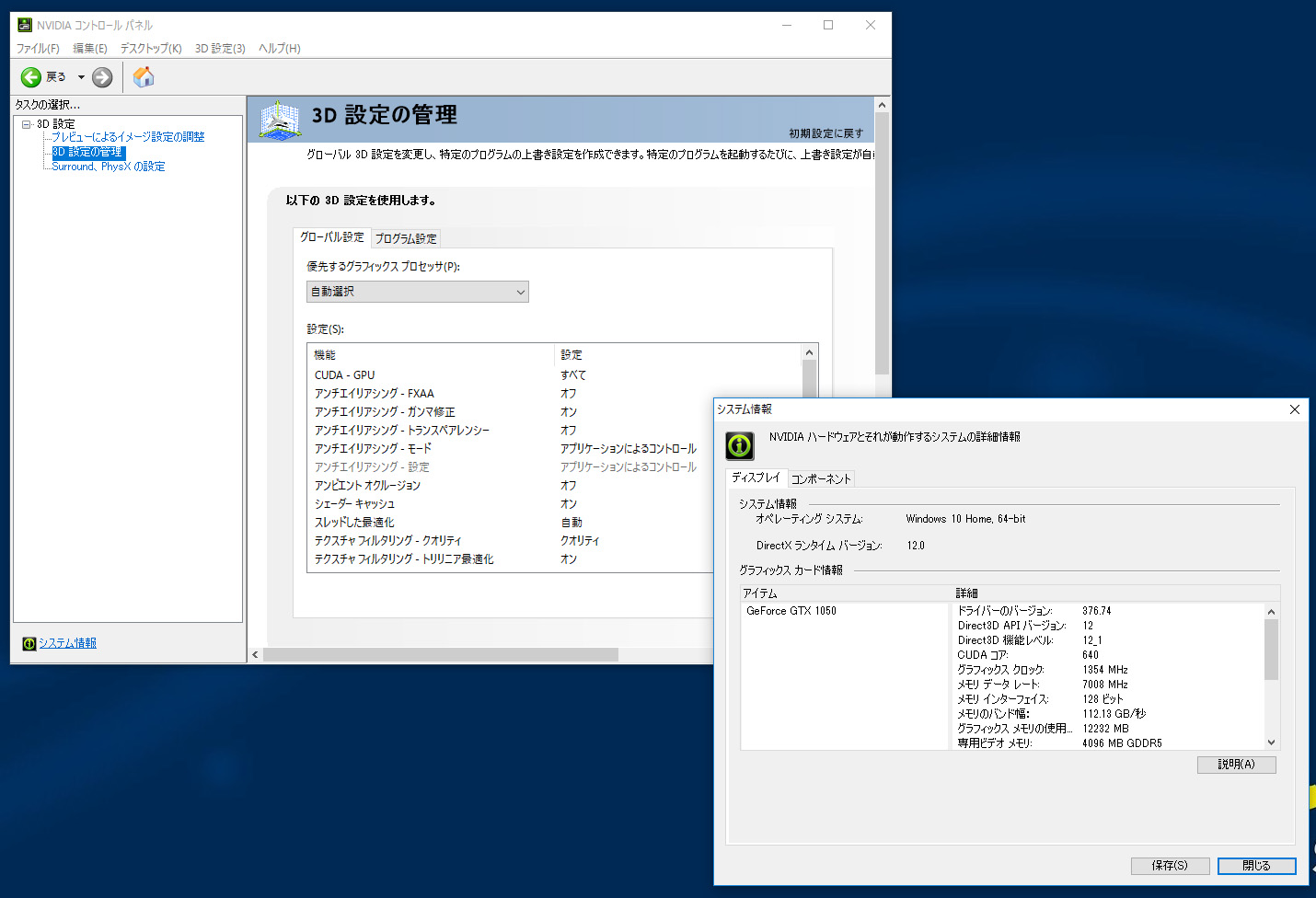
Task: Open the NVIDIA Control Panel home view
Action: pyautogui.click(x=143, y=77)
